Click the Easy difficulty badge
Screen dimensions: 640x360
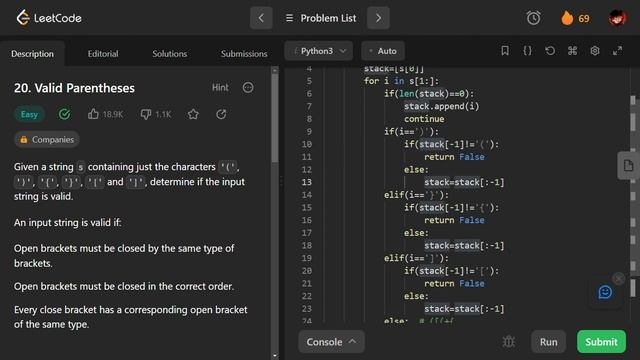tap(29, 114)
